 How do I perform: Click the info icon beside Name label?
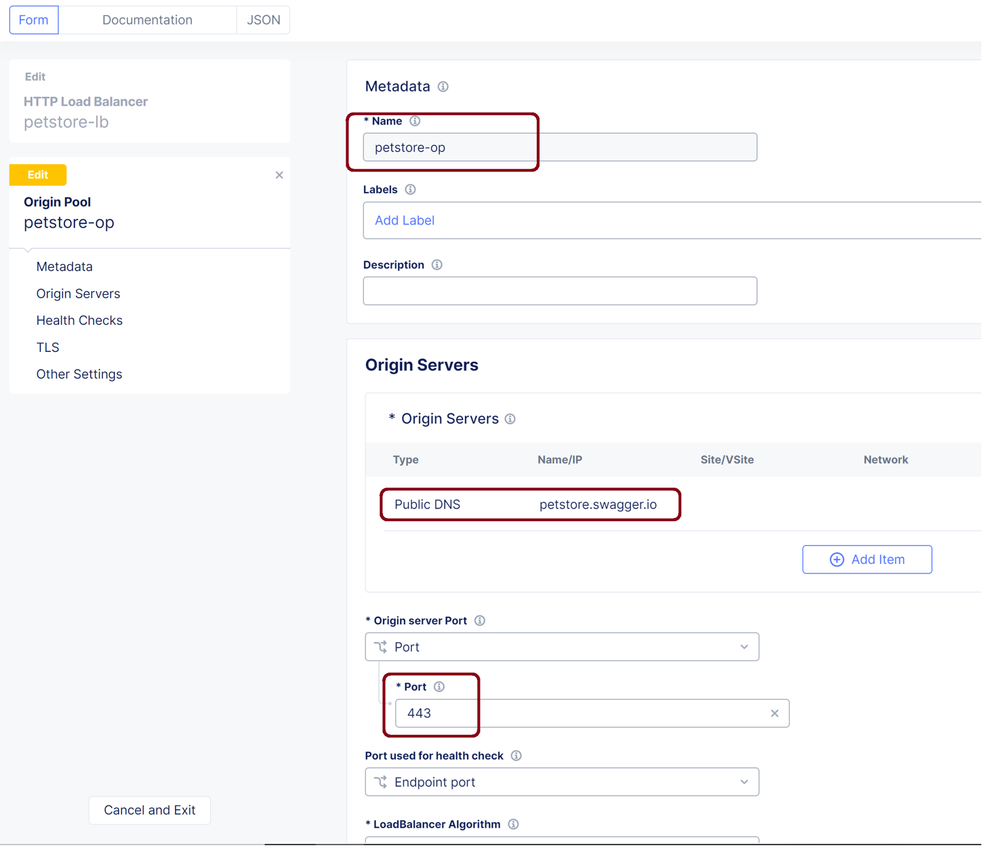coord(415,121)
